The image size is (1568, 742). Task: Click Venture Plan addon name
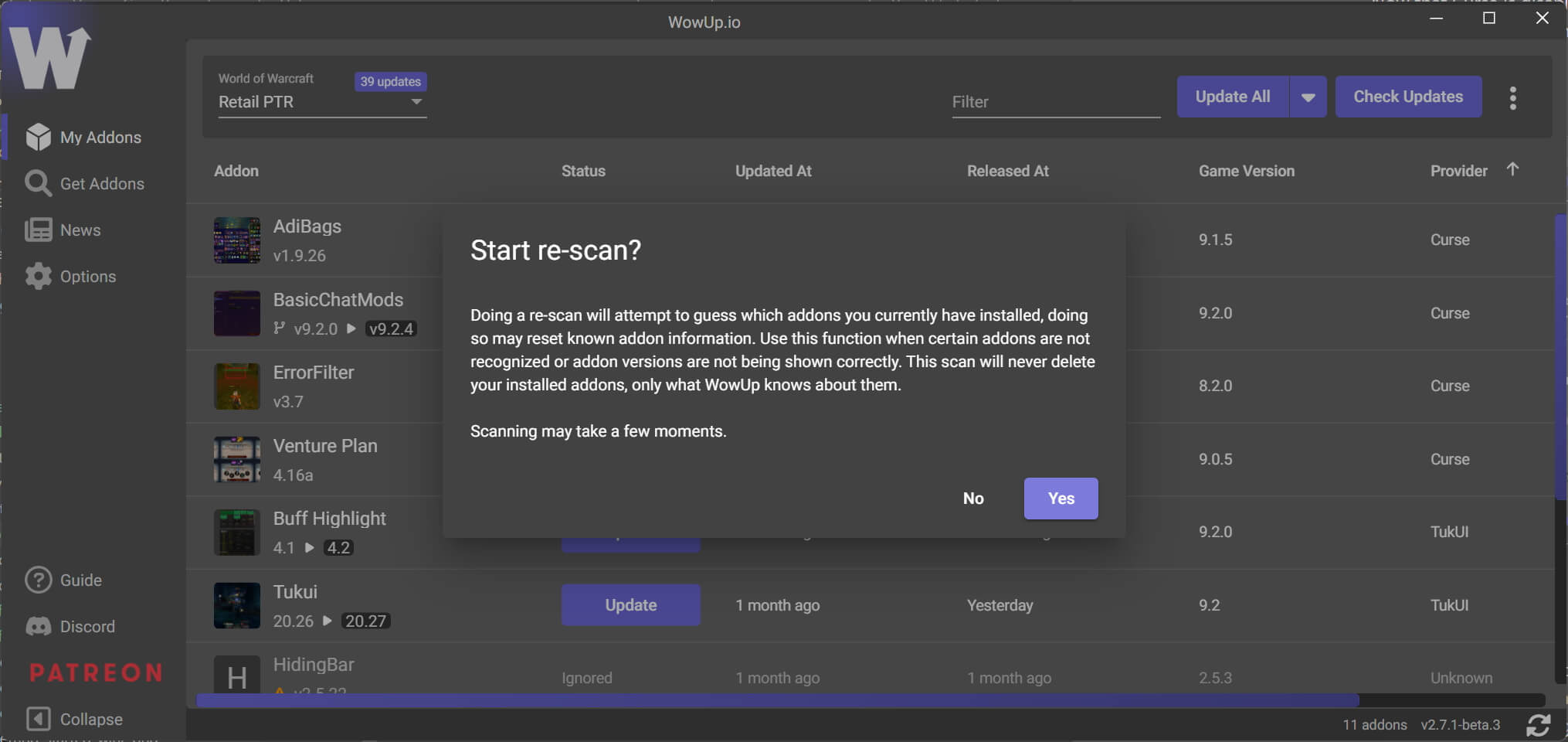[x=325, y=446]
